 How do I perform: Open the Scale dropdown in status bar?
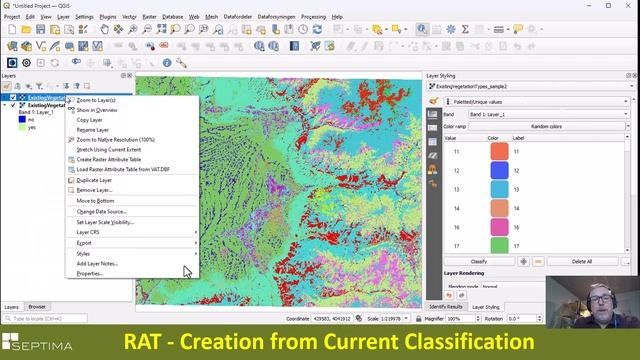click(x=406, y=318)
